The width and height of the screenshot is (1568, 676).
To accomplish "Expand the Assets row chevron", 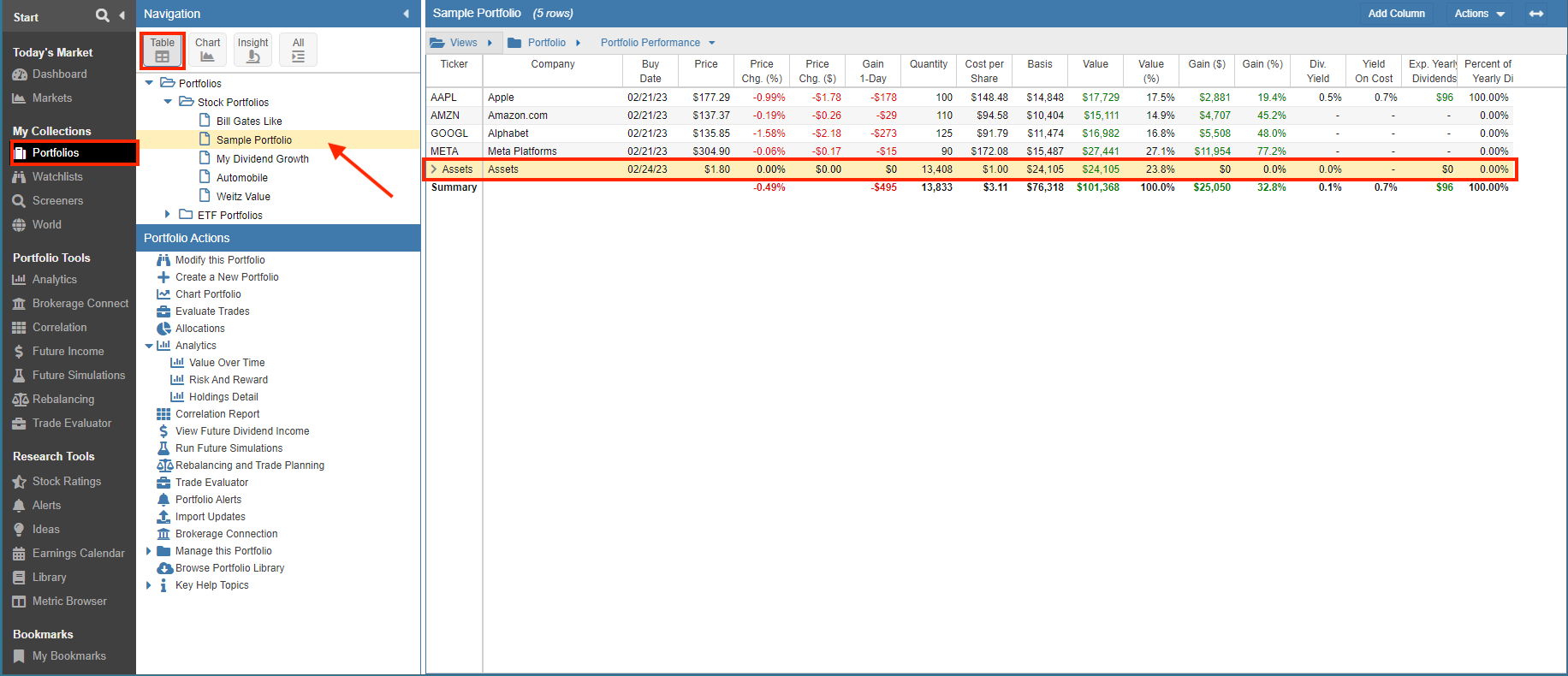I will [434, 169].
